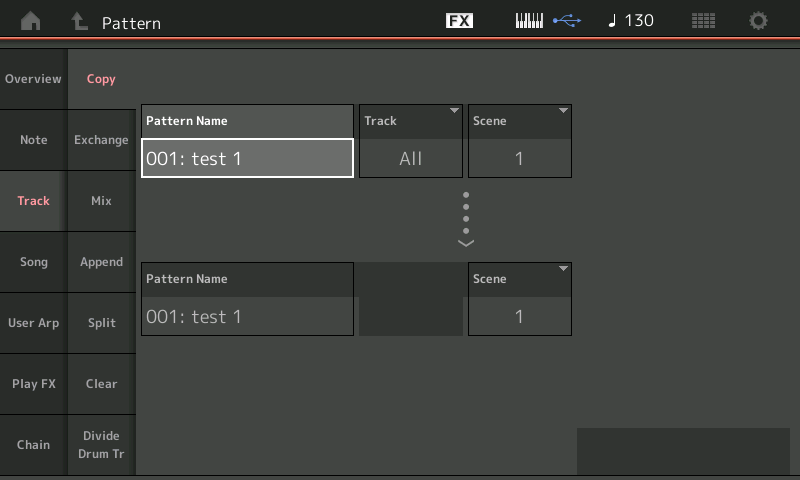Open the source Track dropdown

410,141
